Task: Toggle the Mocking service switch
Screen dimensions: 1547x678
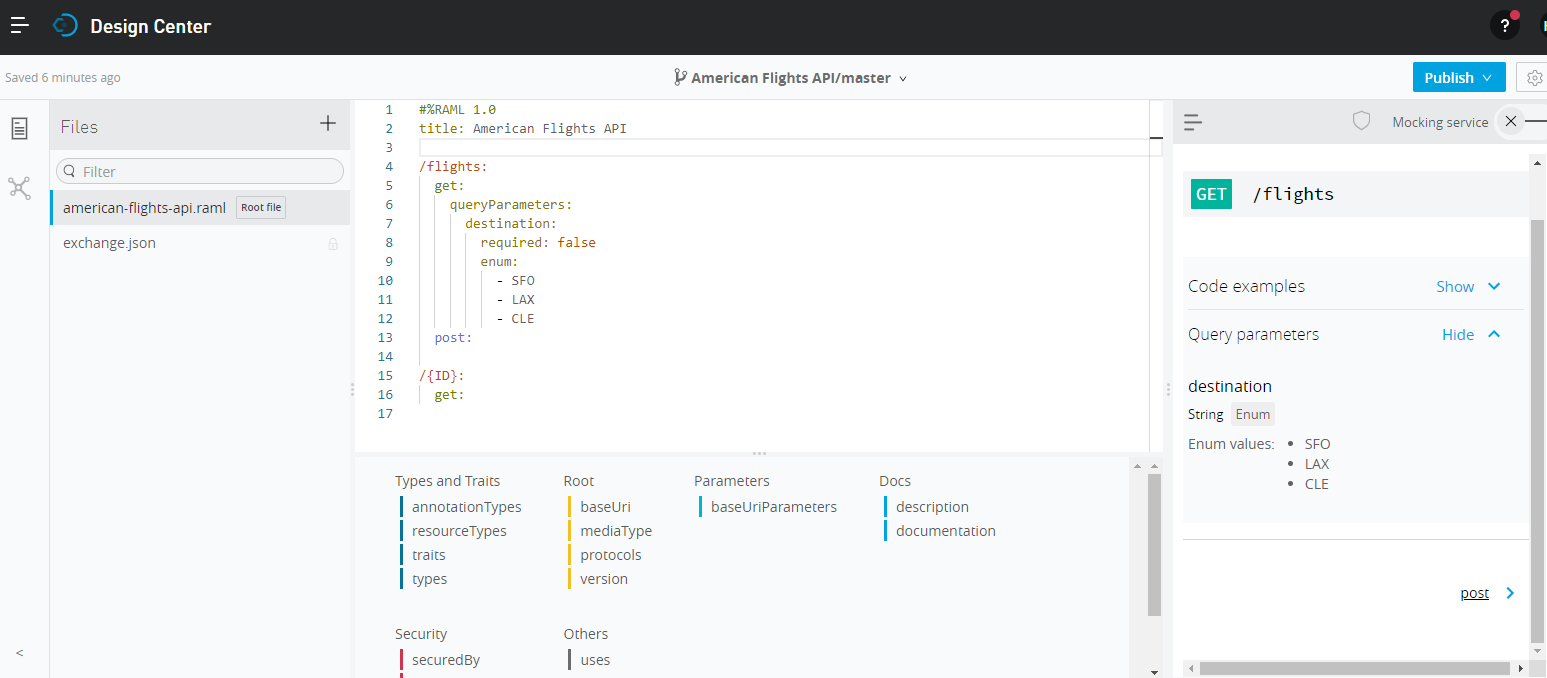Action: click(1521, 121)
